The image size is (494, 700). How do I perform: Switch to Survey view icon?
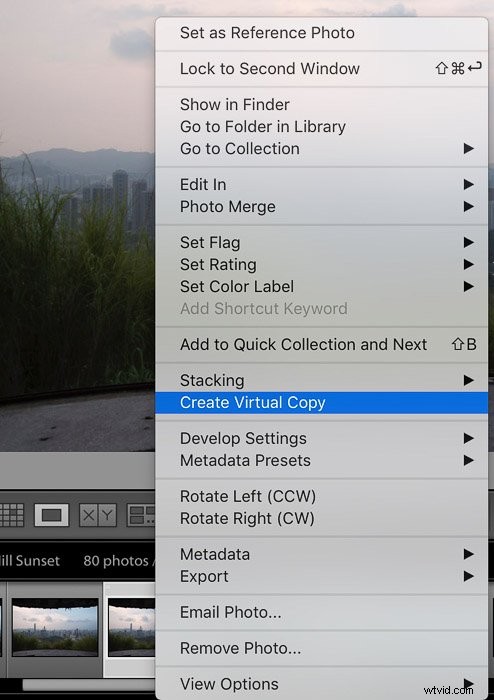[142, 515]
